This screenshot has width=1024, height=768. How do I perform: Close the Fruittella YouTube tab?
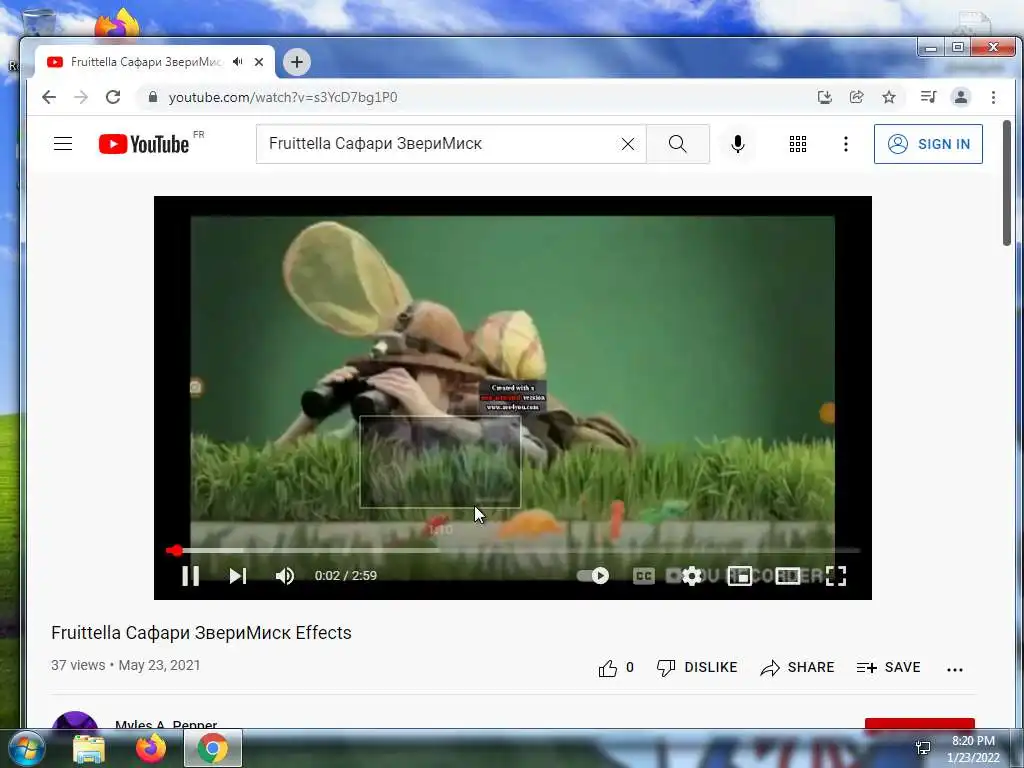[x=259, y=62]
